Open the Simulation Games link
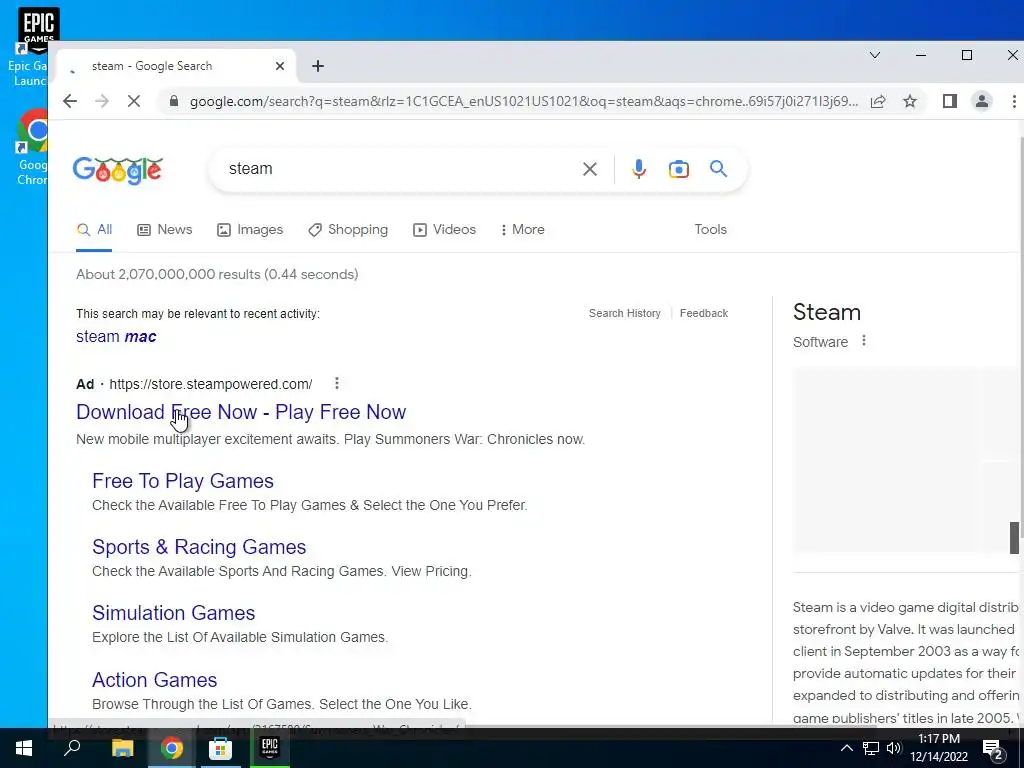The height and width of the screenshot is (768, 1024). (174, 613)
